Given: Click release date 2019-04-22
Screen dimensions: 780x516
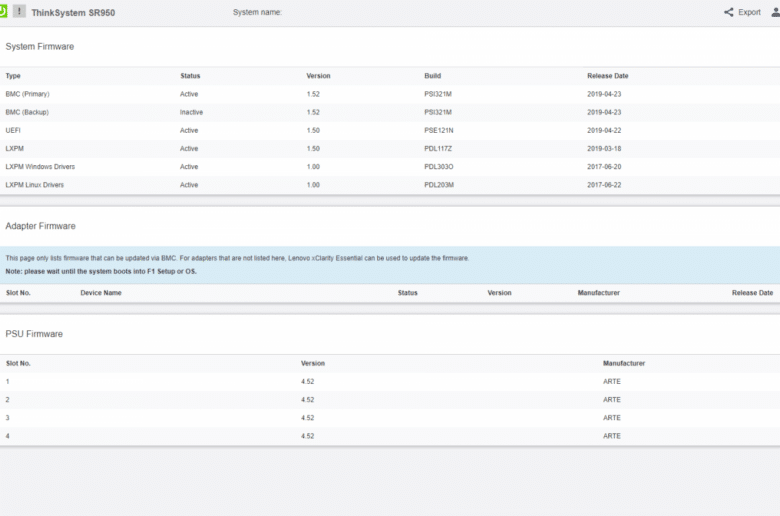Looking at the screenshot, I should (x=604, y=130).
